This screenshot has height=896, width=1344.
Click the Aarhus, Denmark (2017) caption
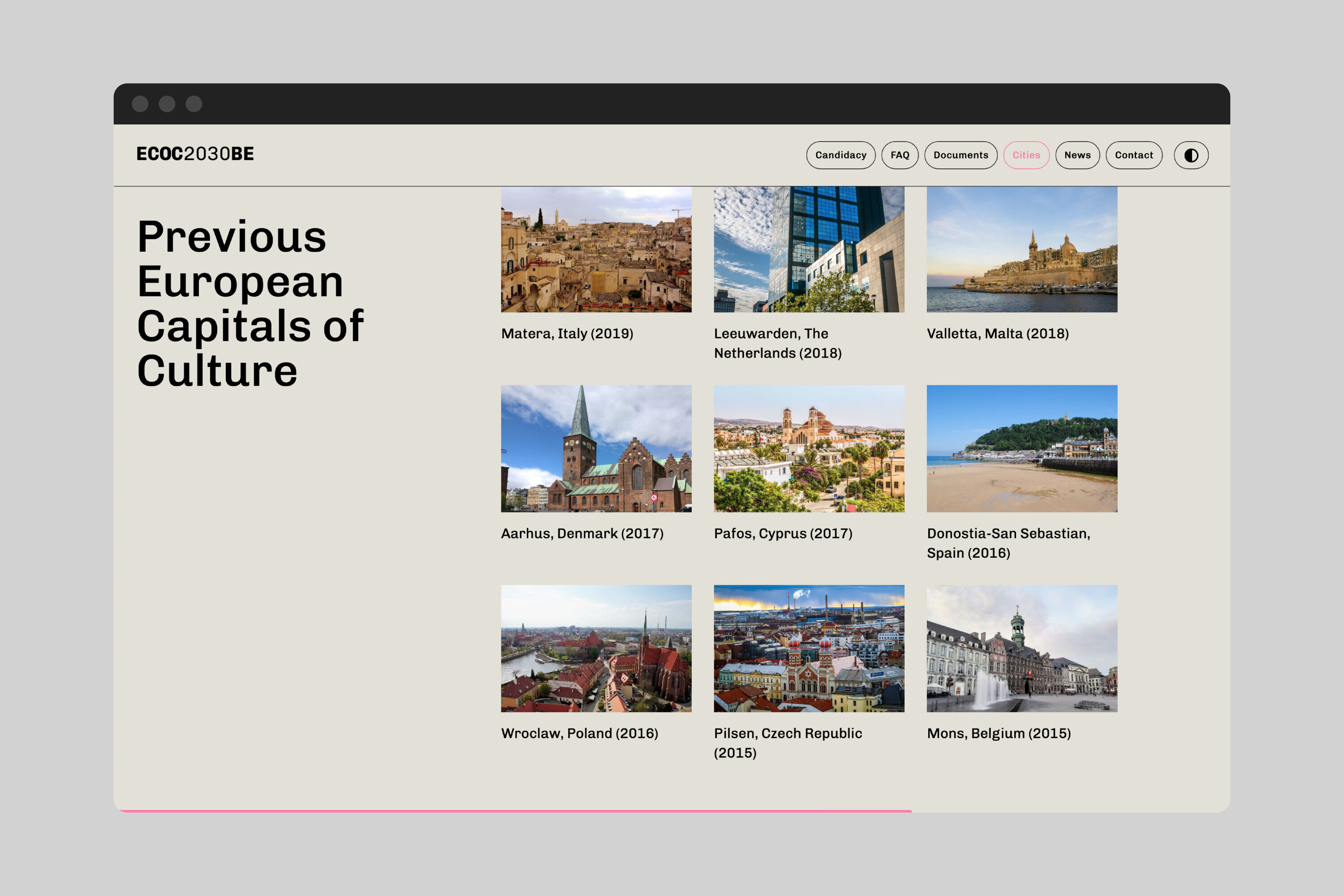click(x=582, y=534)
